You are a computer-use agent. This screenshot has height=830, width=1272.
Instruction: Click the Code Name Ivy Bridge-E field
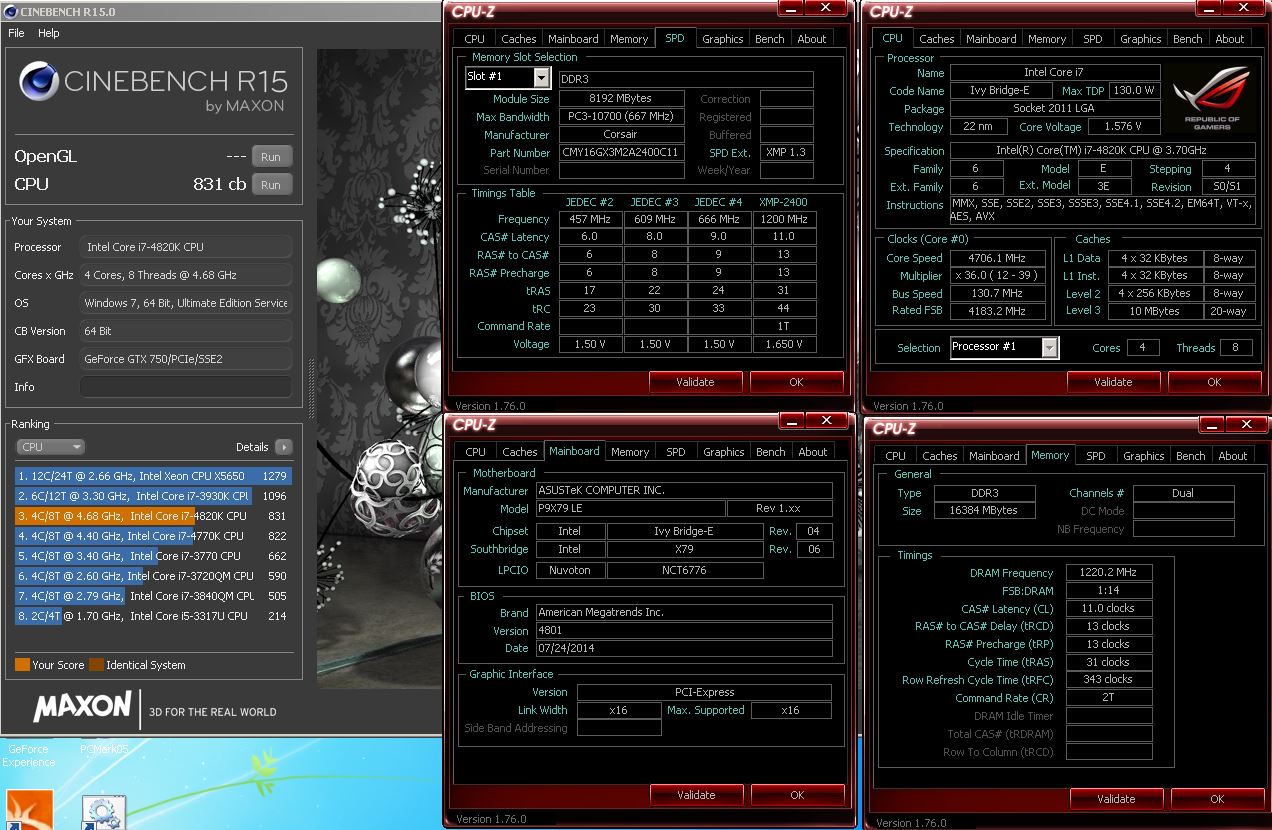1000,91
